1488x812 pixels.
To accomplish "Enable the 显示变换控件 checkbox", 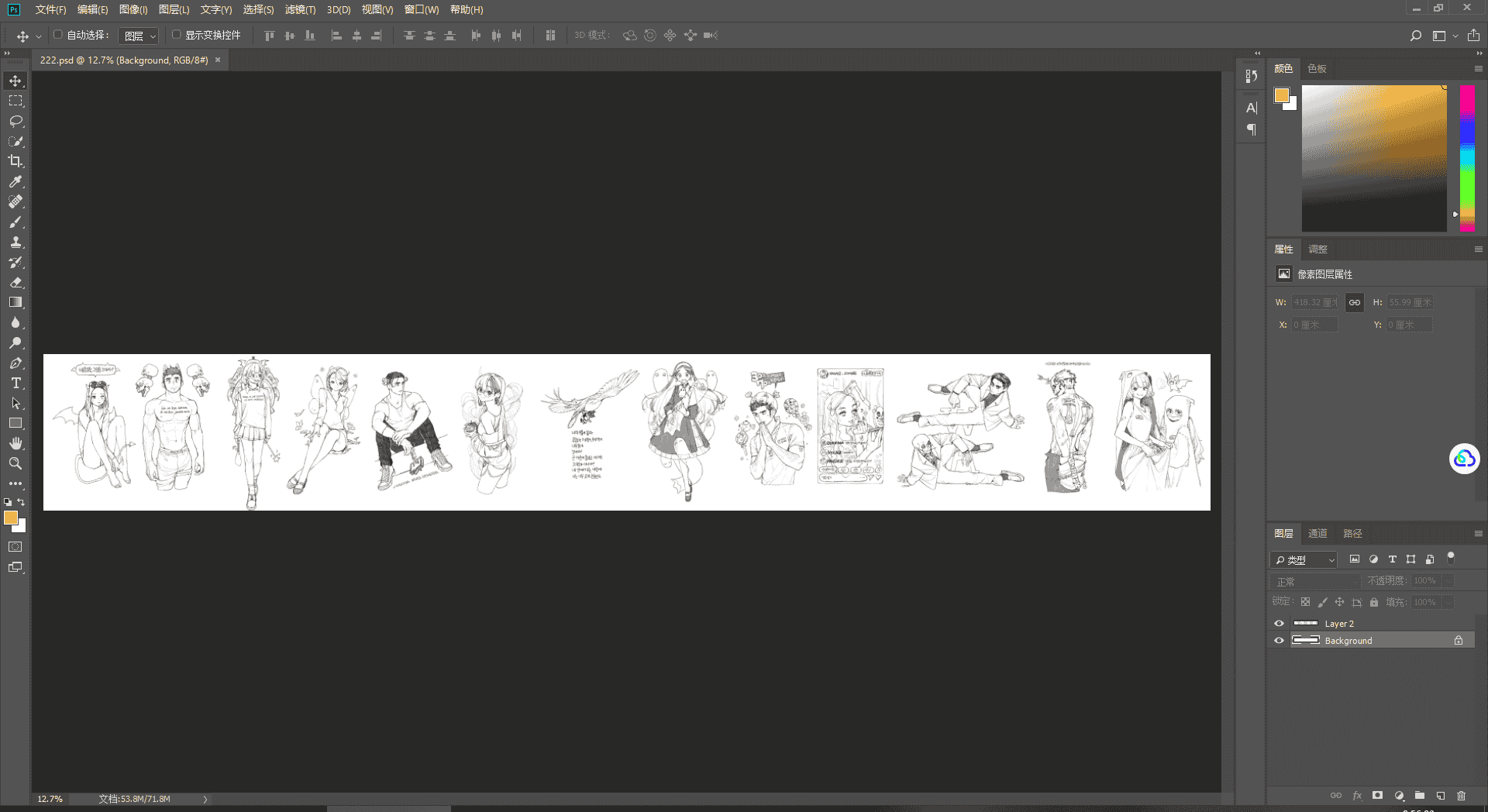I will point(176,35).
